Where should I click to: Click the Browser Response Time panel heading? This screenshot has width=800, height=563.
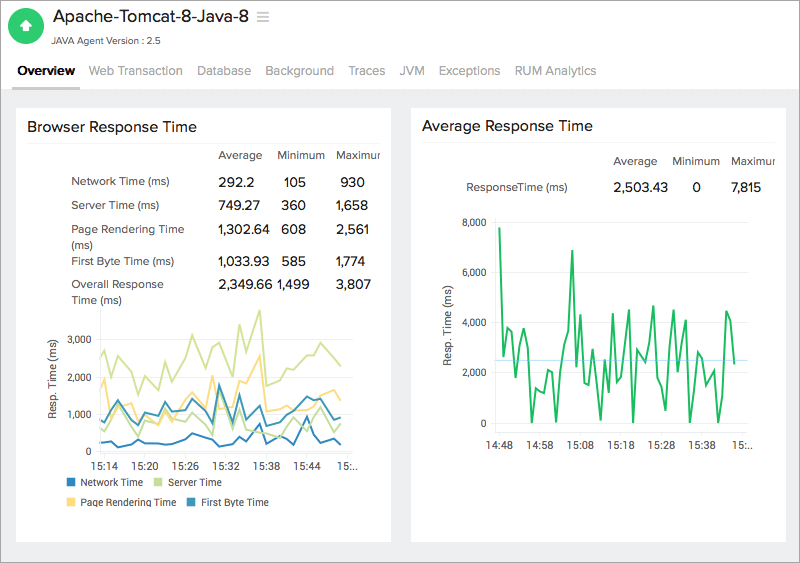coord(112,127)
